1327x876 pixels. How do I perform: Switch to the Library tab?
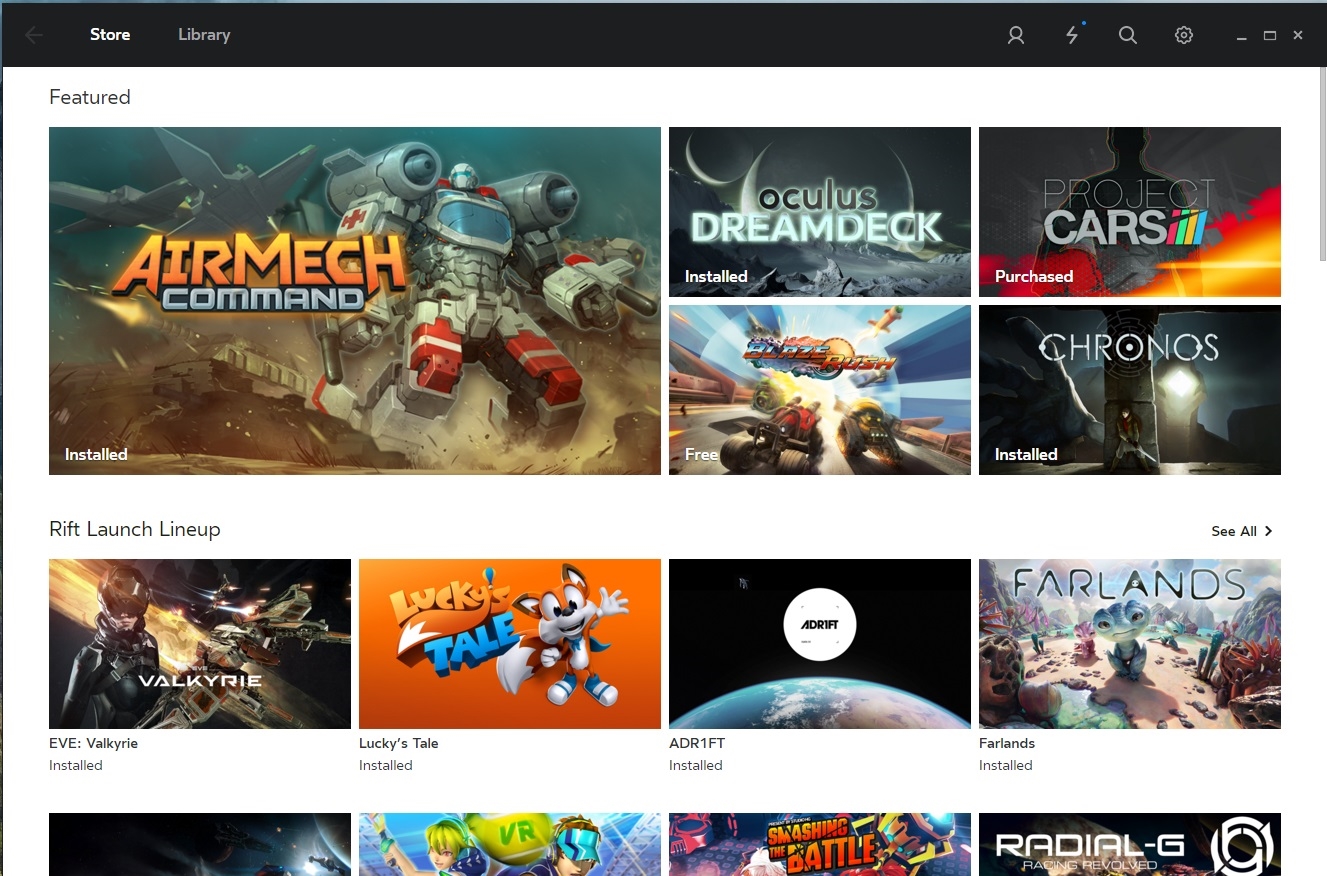pyautogui.click(x=204, y=34)
